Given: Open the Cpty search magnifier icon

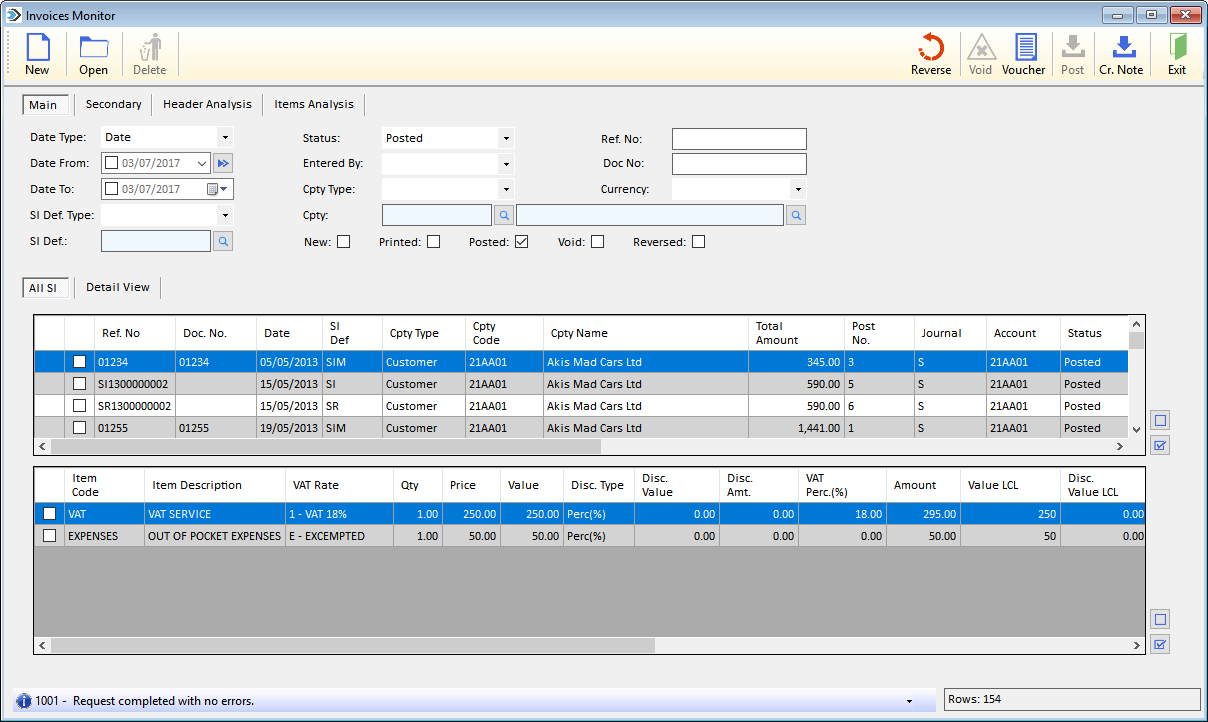Looking at the screenshot, I should pyautogui.click(x=504, y=214).
